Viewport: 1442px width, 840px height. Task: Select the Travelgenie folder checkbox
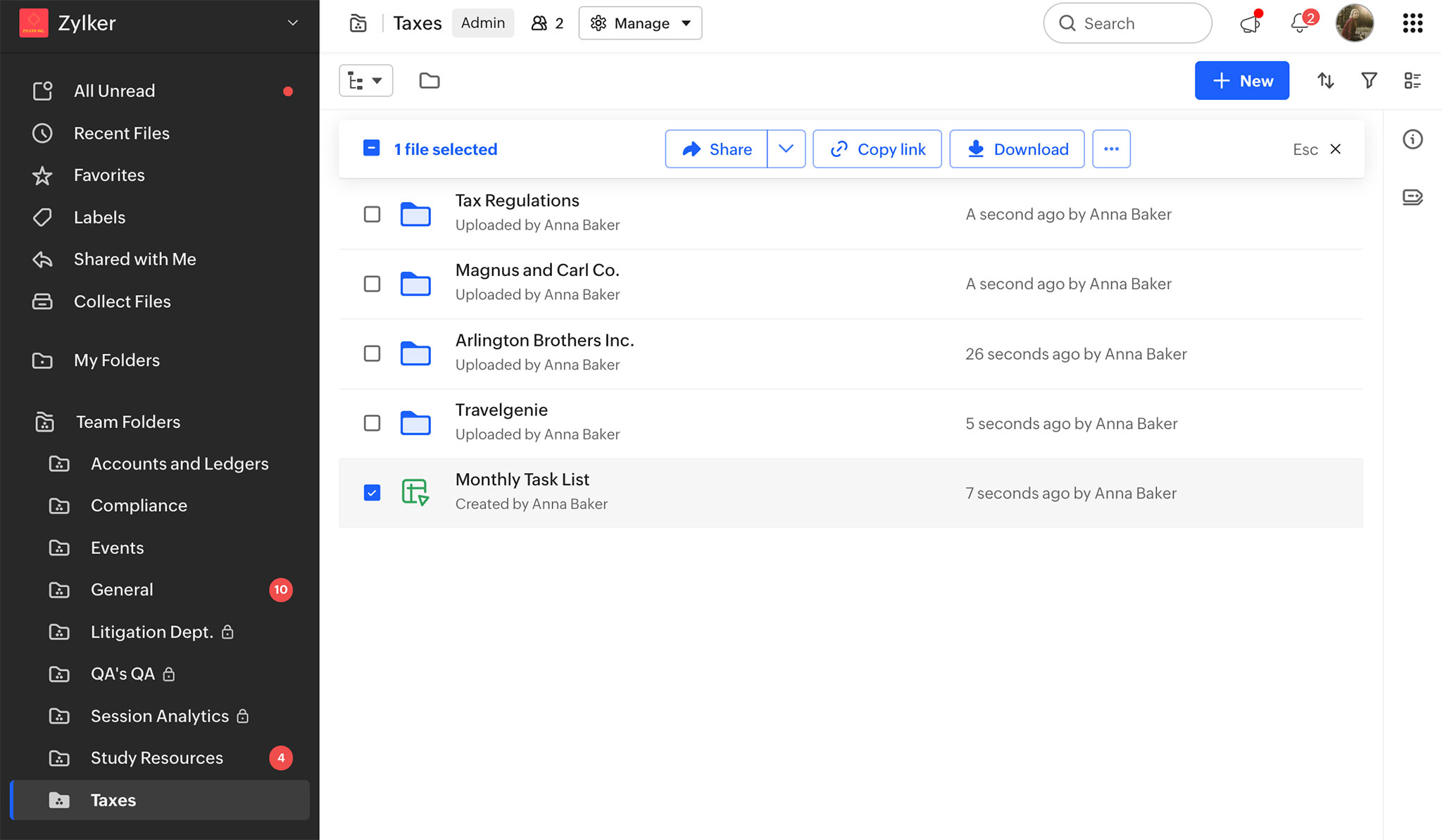(372, 423)
